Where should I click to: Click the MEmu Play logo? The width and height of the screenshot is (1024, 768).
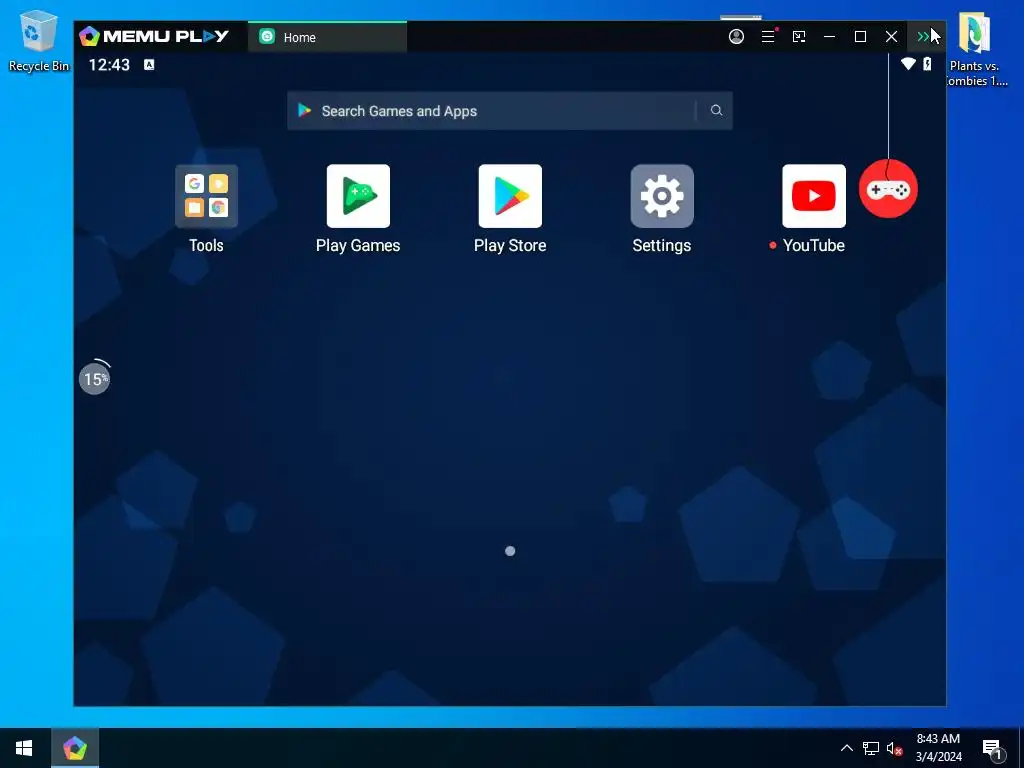coord(154,37)
